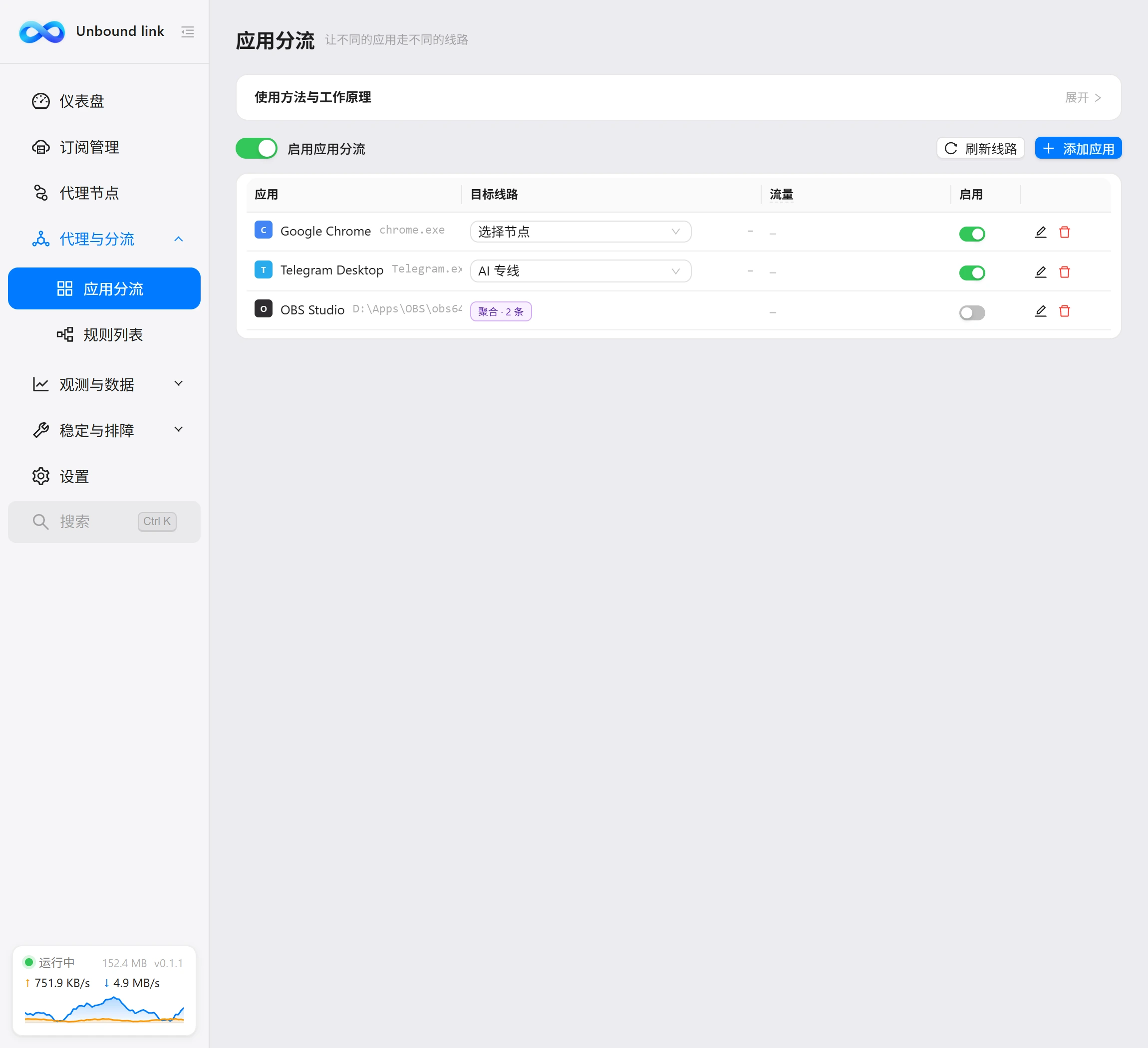Edit the OBS Studio entry
Viewport: 1148px width, 1048px height.
pos(1040,311)
